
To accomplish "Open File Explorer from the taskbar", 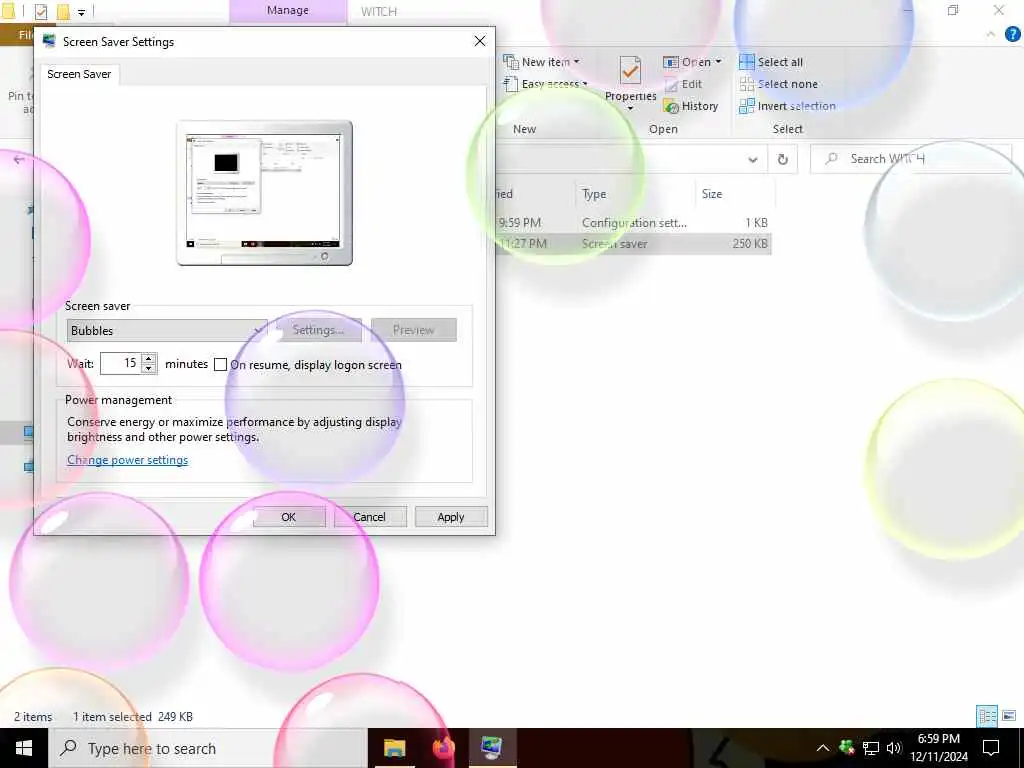I will click(394, 748).
